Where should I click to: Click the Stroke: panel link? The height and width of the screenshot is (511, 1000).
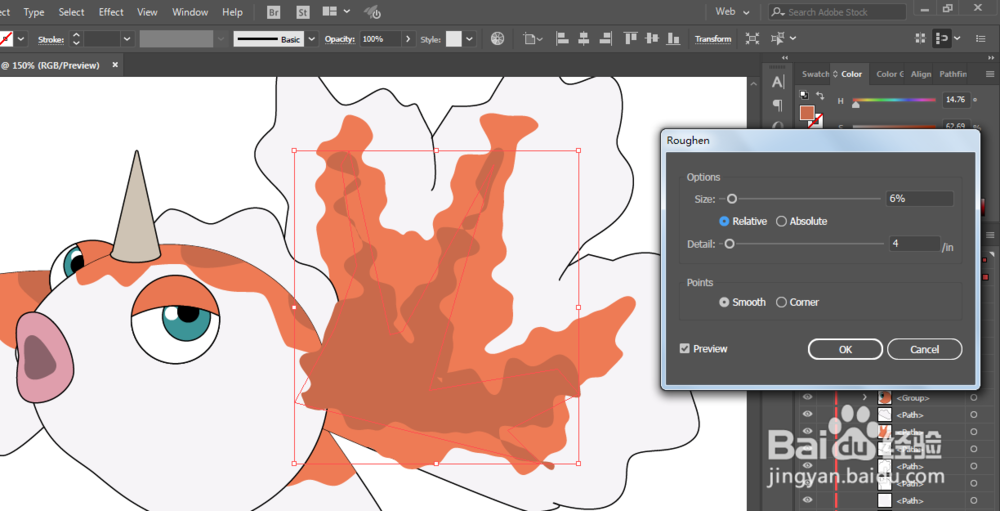50,40
